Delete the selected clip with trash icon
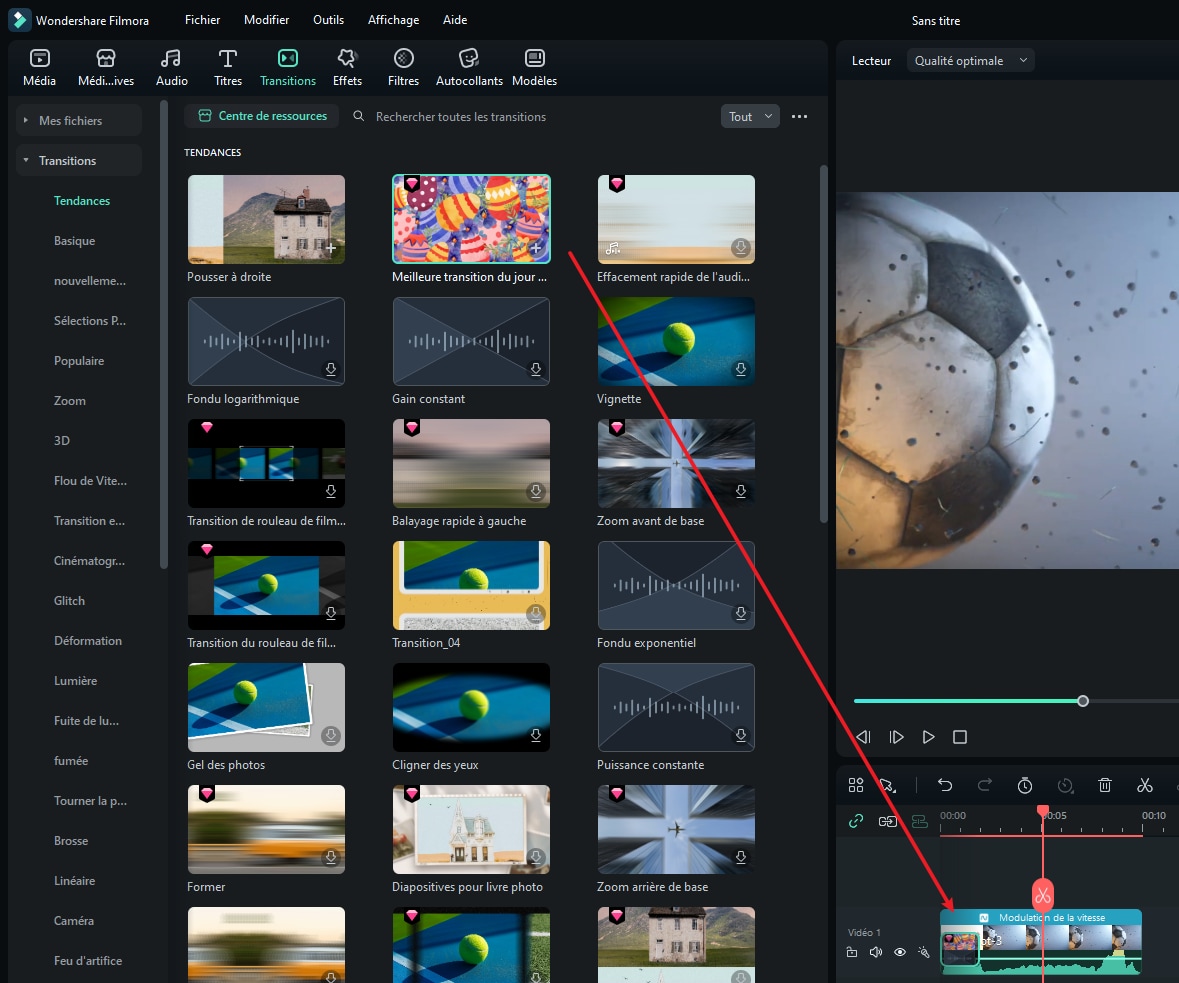This screenshot has width=1179, height=983. tap(1105, 785)
